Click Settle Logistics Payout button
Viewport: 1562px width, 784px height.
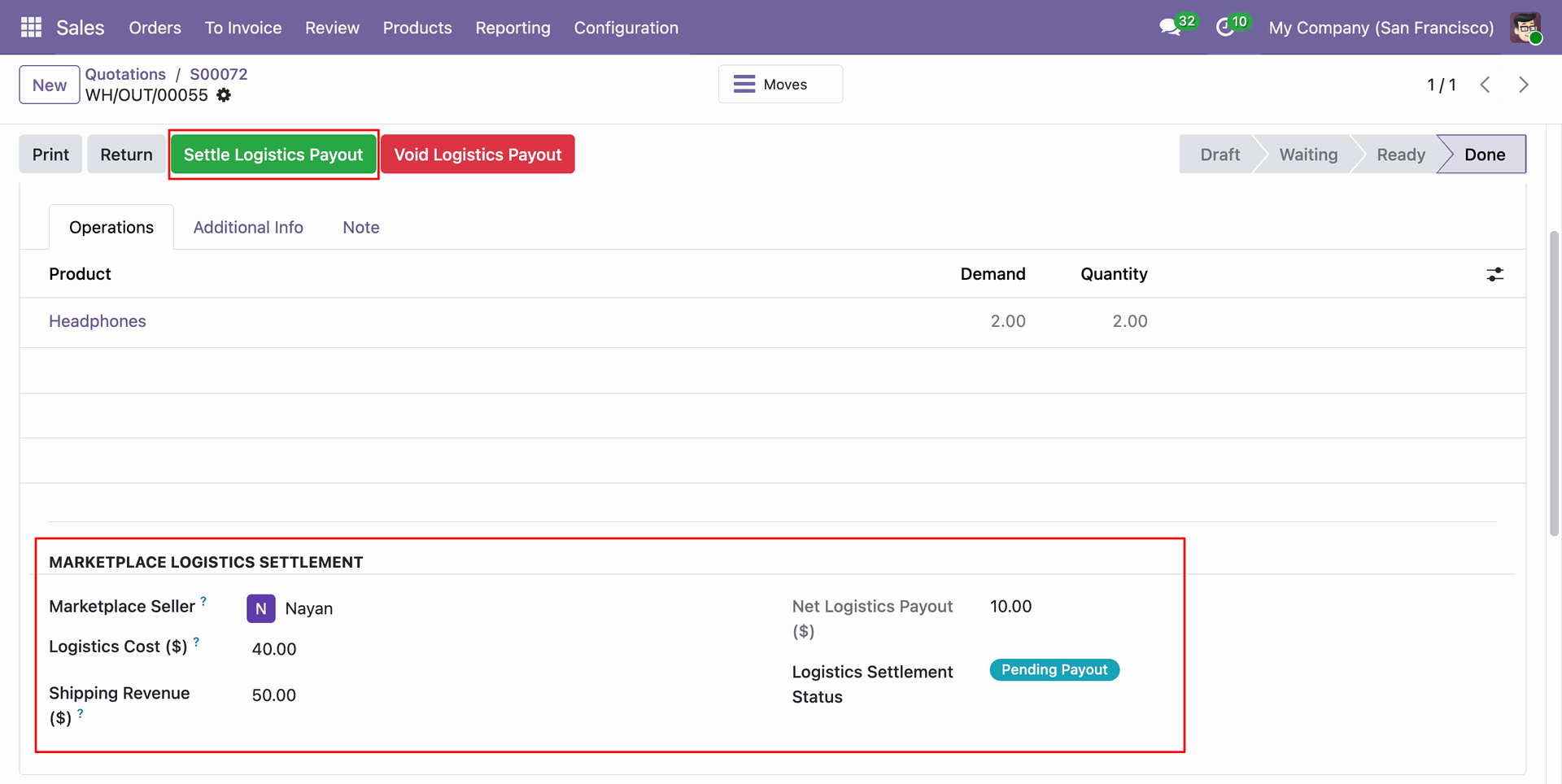pos(273,155)
